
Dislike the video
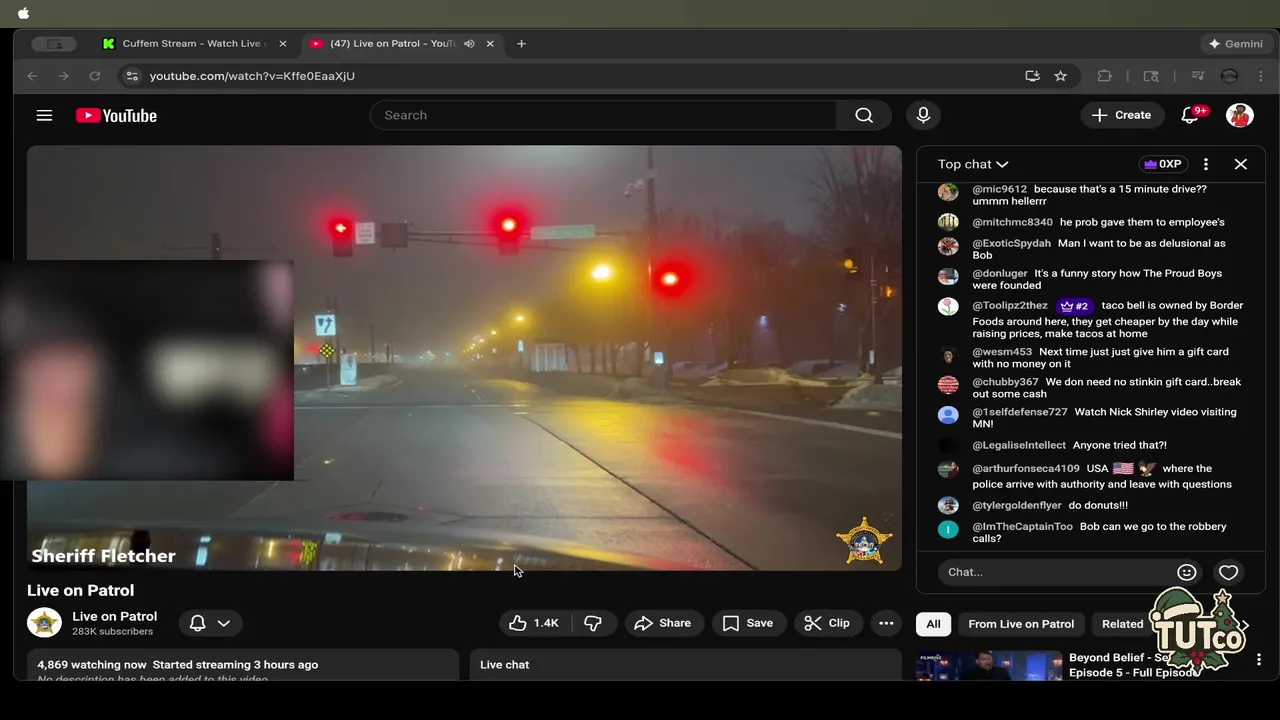[x=593, y=623]
